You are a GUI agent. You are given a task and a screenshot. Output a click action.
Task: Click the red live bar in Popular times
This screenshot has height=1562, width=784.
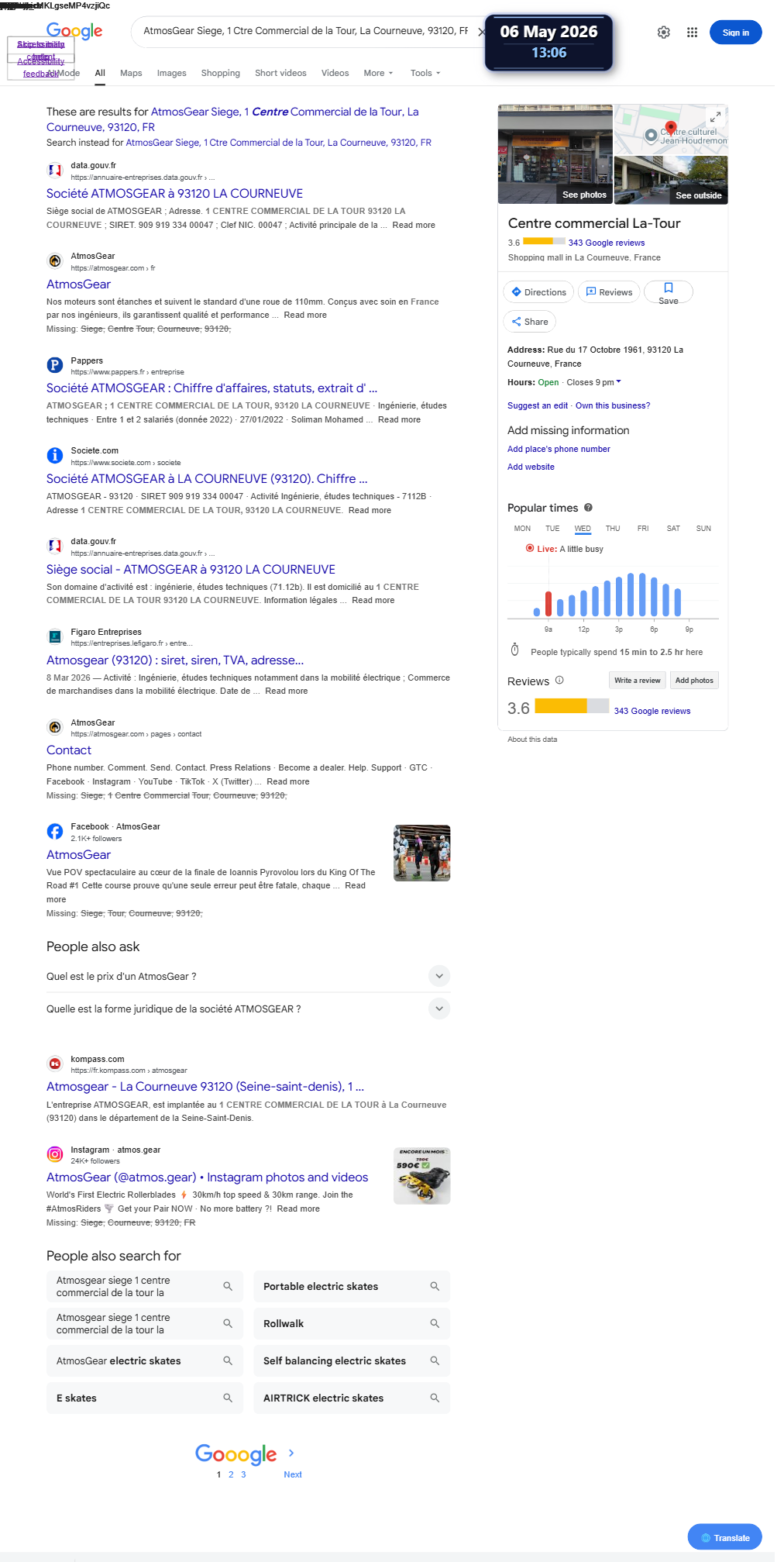click(548, 603)
